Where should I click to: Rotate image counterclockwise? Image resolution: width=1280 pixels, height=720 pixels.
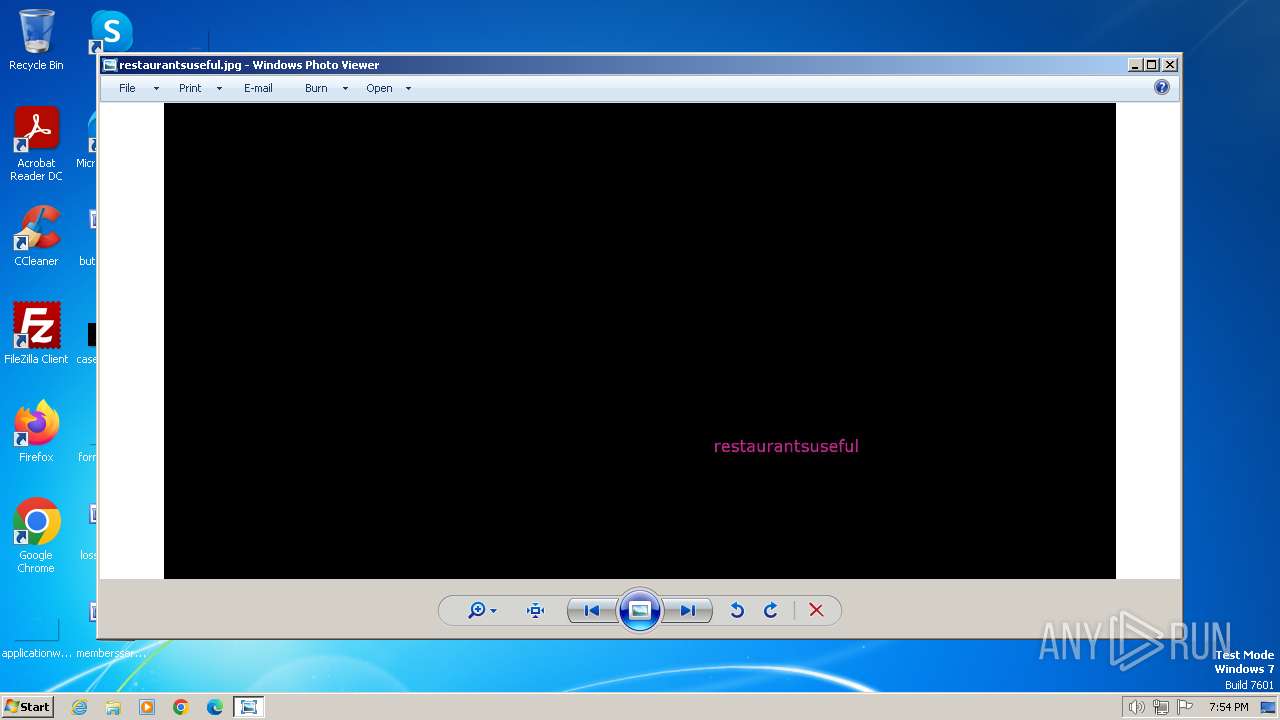coord(737,610)
